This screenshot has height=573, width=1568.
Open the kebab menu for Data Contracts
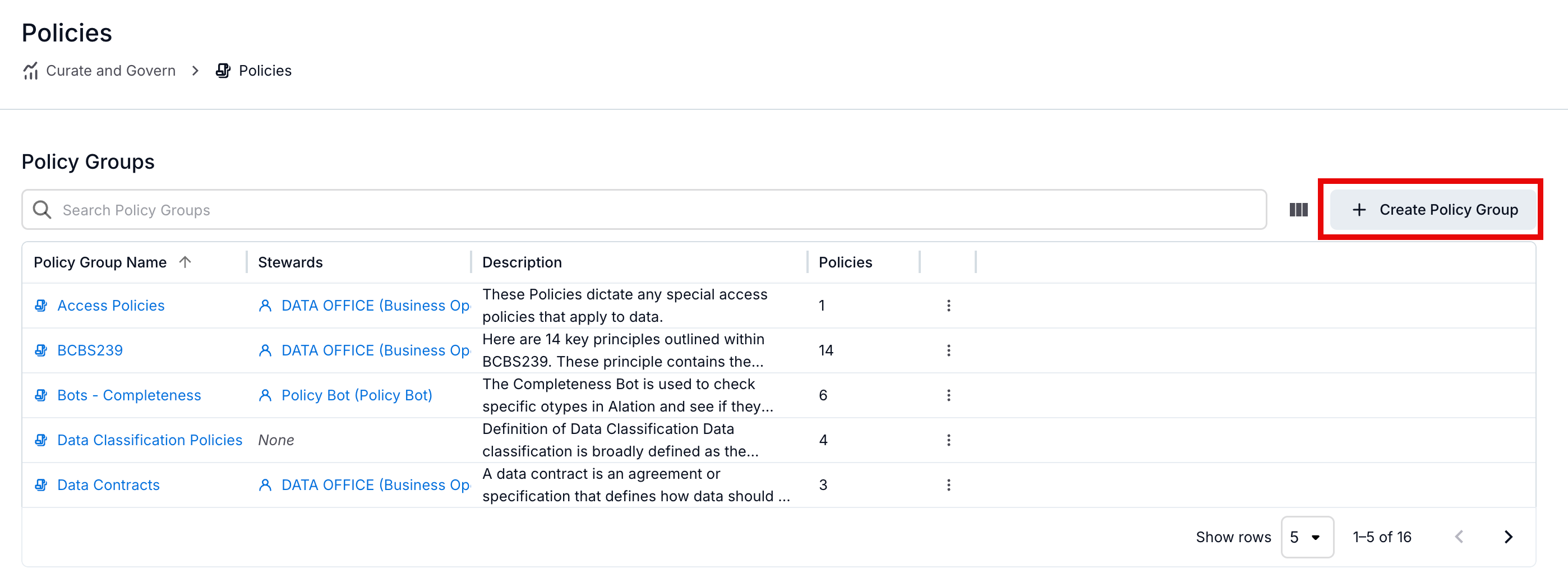(x=948, y=485)
